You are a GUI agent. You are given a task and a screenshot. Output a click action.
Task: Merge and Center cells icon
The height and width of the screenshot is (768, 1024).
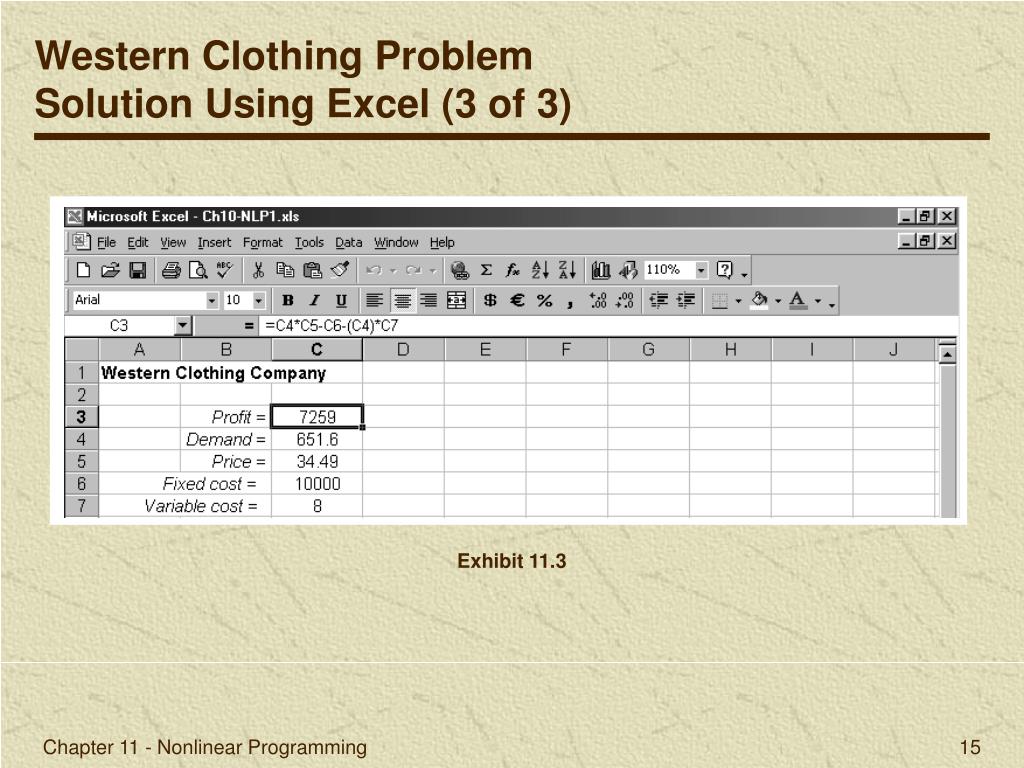456,300
